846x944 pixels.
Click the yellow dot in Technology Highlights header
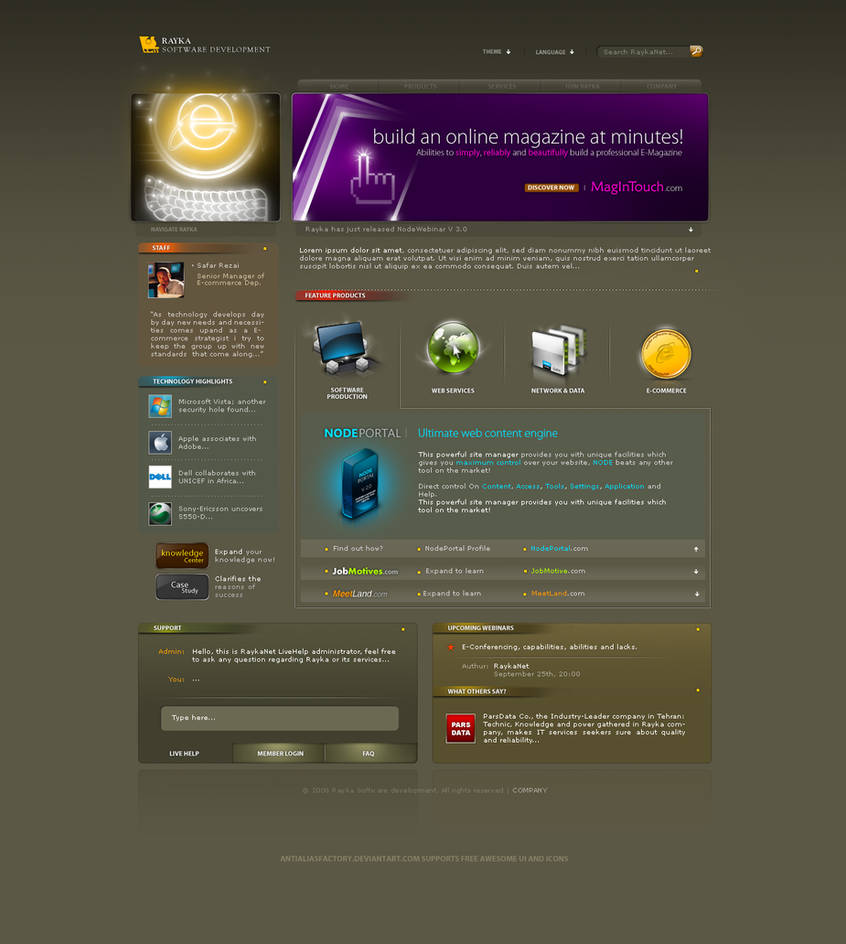tap(265, 382)
